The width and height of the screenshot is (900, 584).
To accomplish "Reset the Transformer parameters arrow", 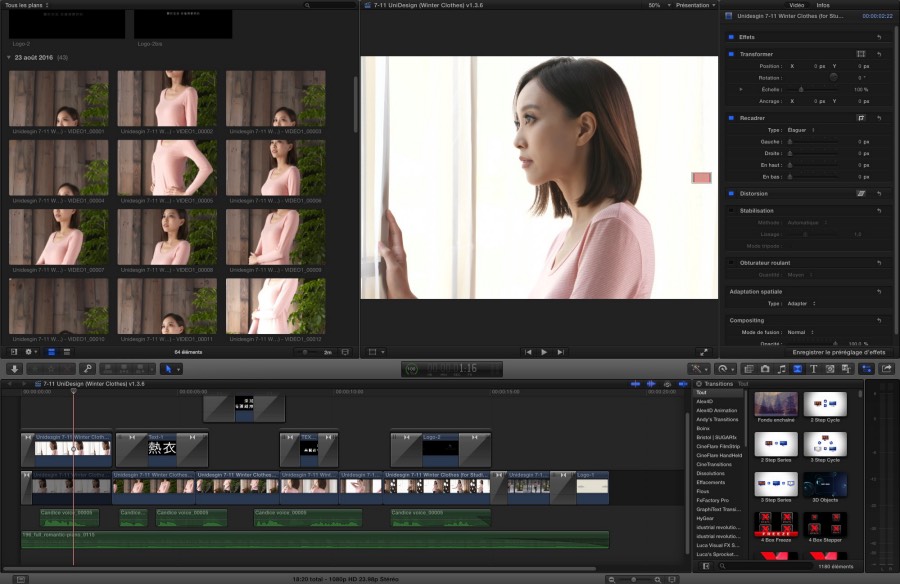I will point(879,54).
